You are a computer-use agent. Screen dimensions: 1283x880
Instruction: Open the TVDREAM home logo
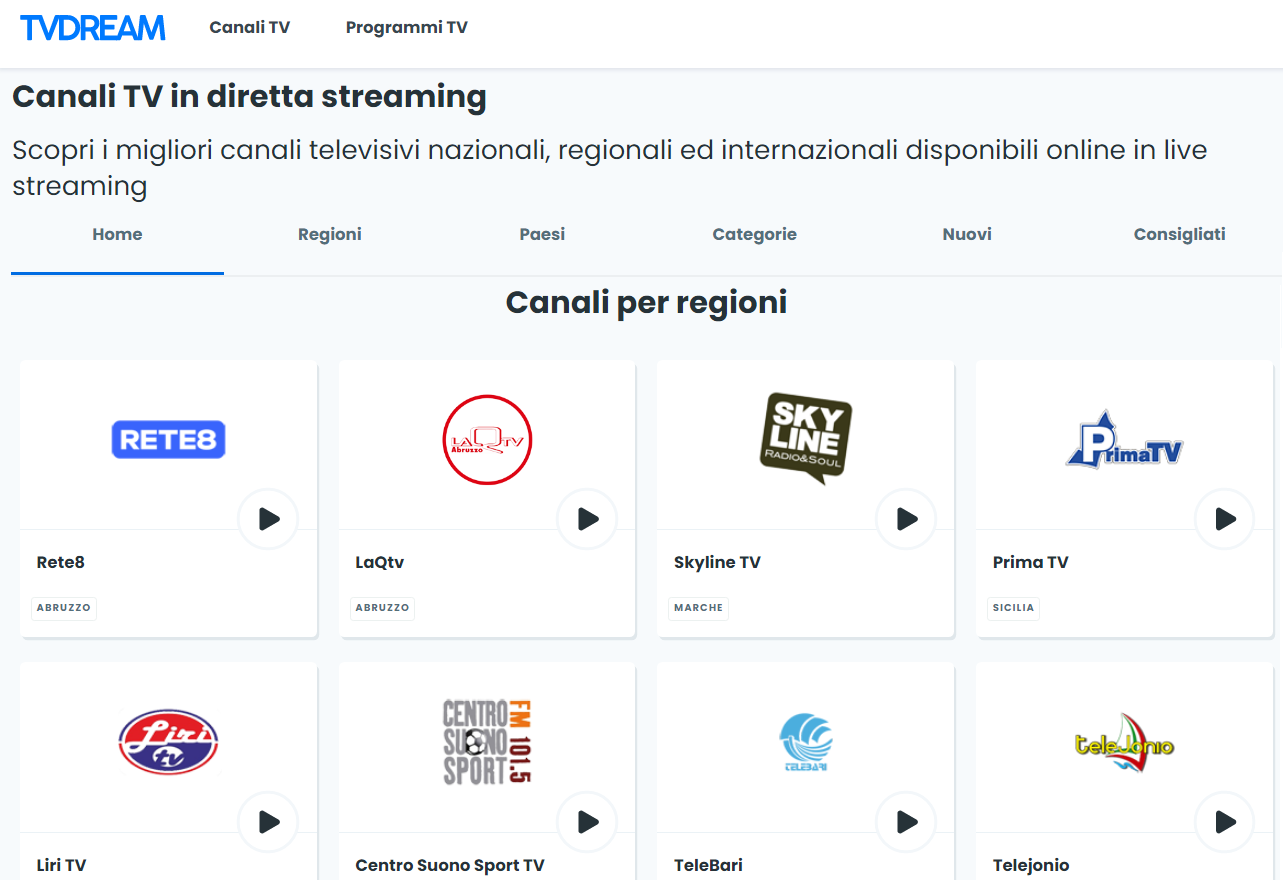coord(92,27)
